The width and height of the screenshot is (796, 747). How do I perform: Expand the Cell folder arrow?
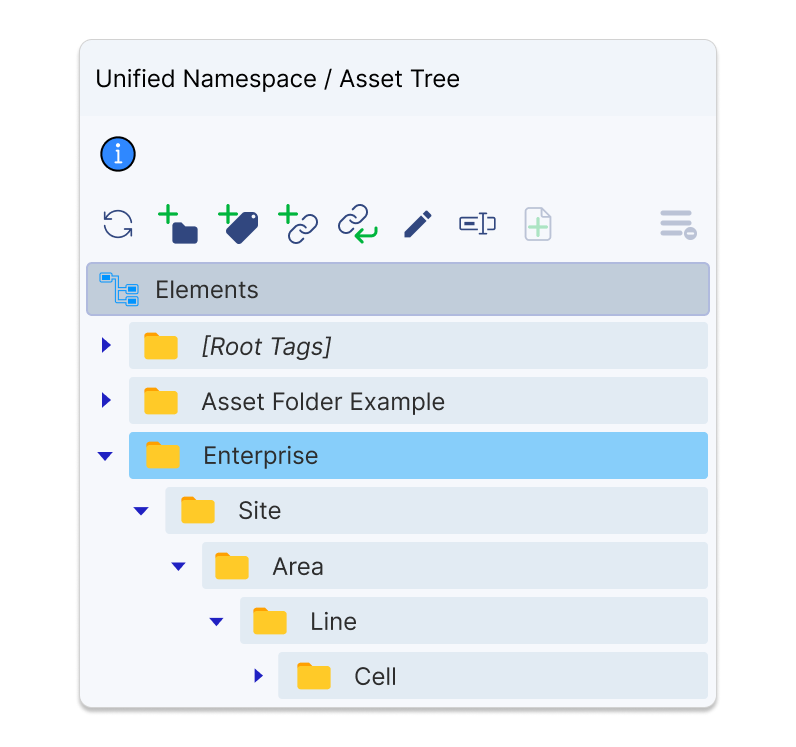[x=258, y=676]
